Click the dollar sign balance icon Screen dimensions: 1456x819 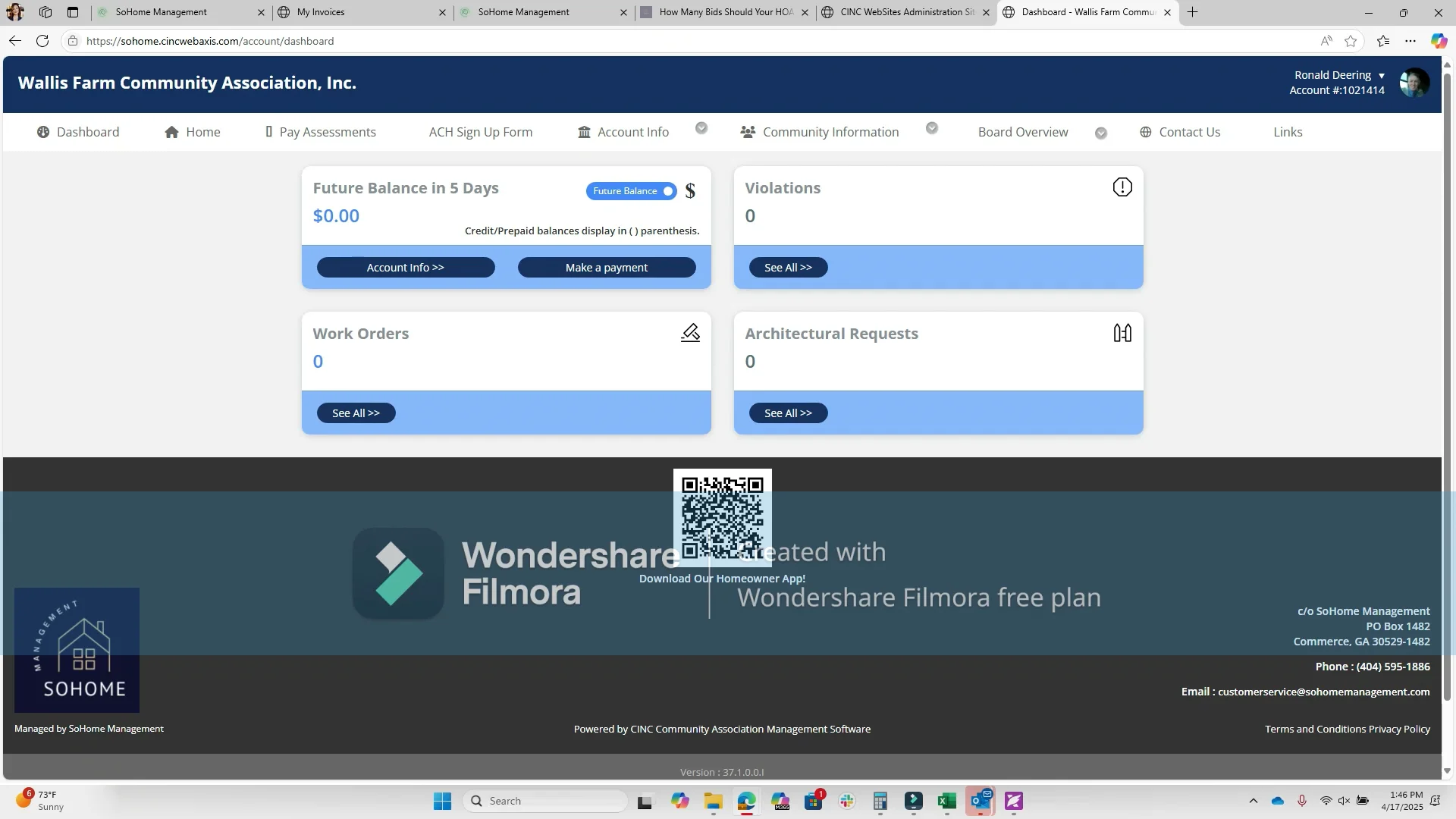[690, 191]
